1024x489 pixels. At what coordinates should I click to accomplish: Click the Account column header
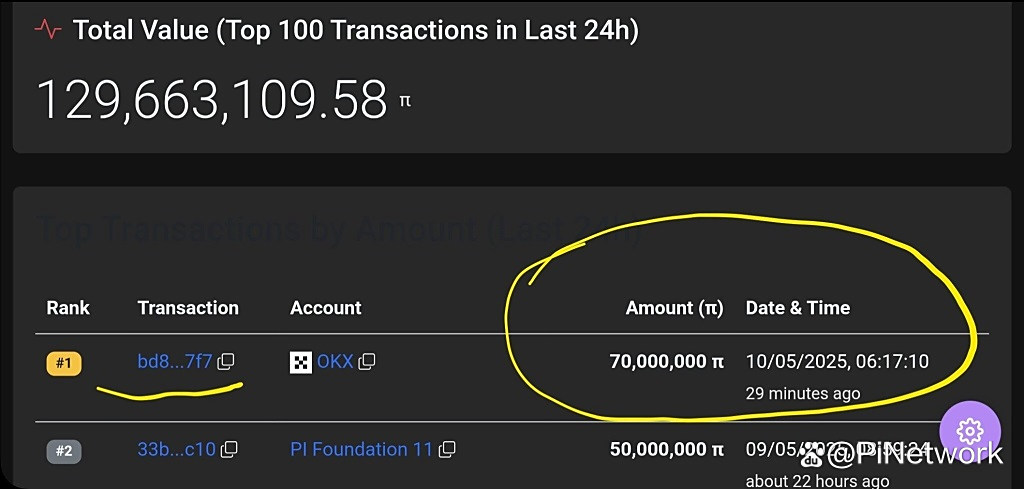(325, 308)
